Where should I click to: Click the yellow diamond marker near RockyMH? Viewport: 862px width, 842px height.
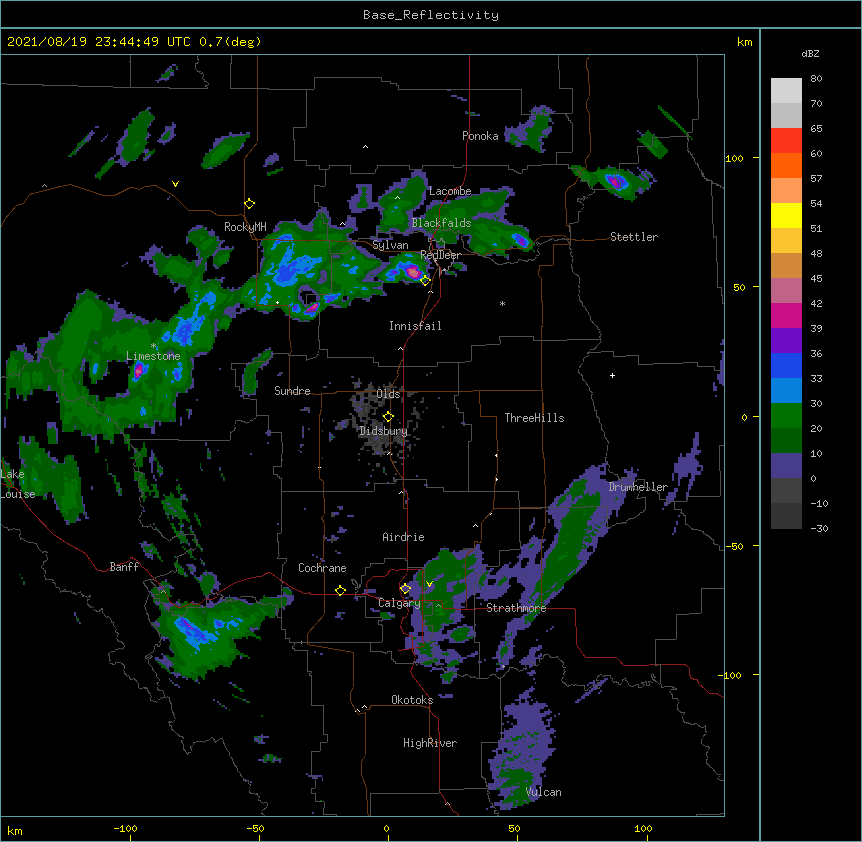[250, 204]
